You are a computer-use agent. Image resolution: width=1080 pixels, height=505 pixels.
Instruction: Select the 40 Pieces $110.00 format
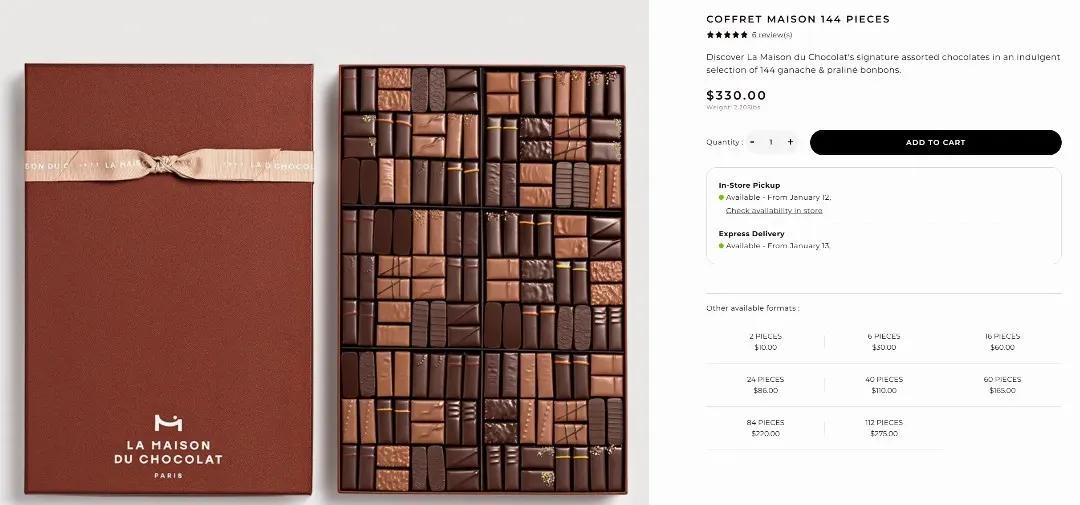884,385
